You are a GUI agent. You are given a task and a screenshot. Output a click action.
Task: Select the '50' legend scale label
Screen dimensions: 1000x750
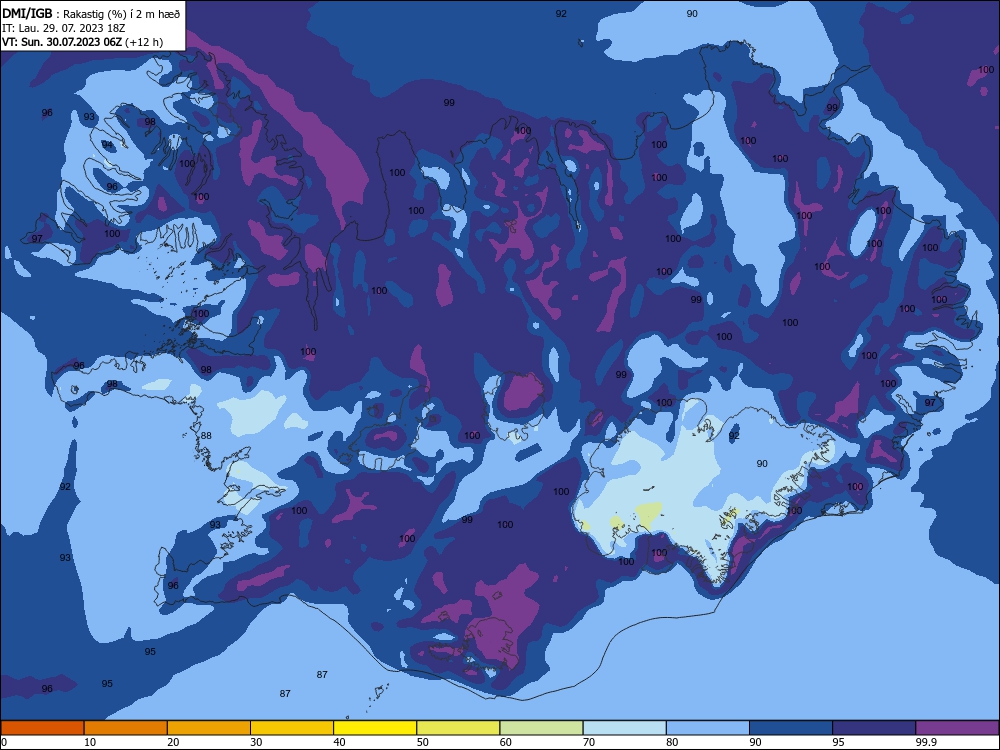point(423,742)
